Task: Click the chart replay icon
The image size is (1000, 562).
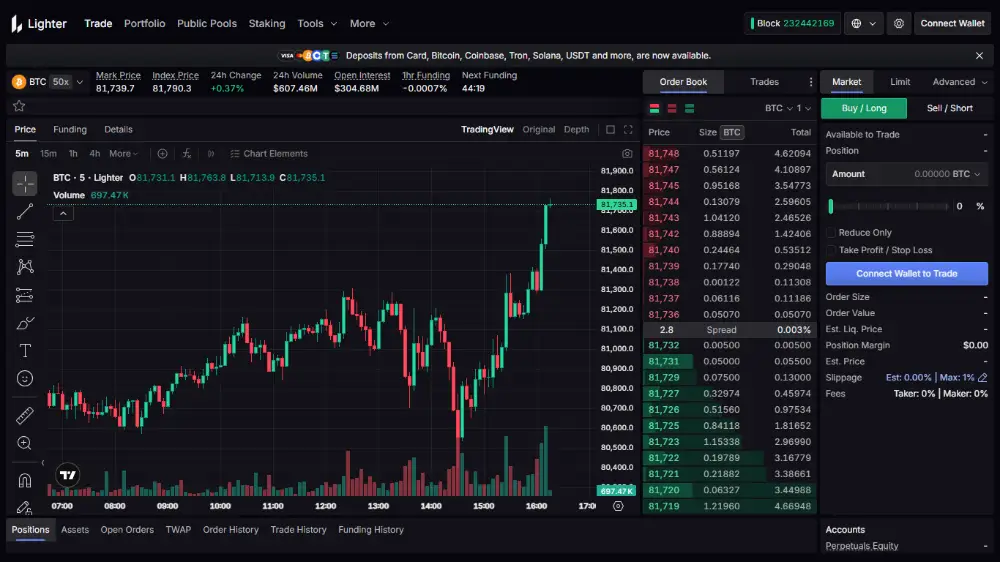Action: [210, 154]
